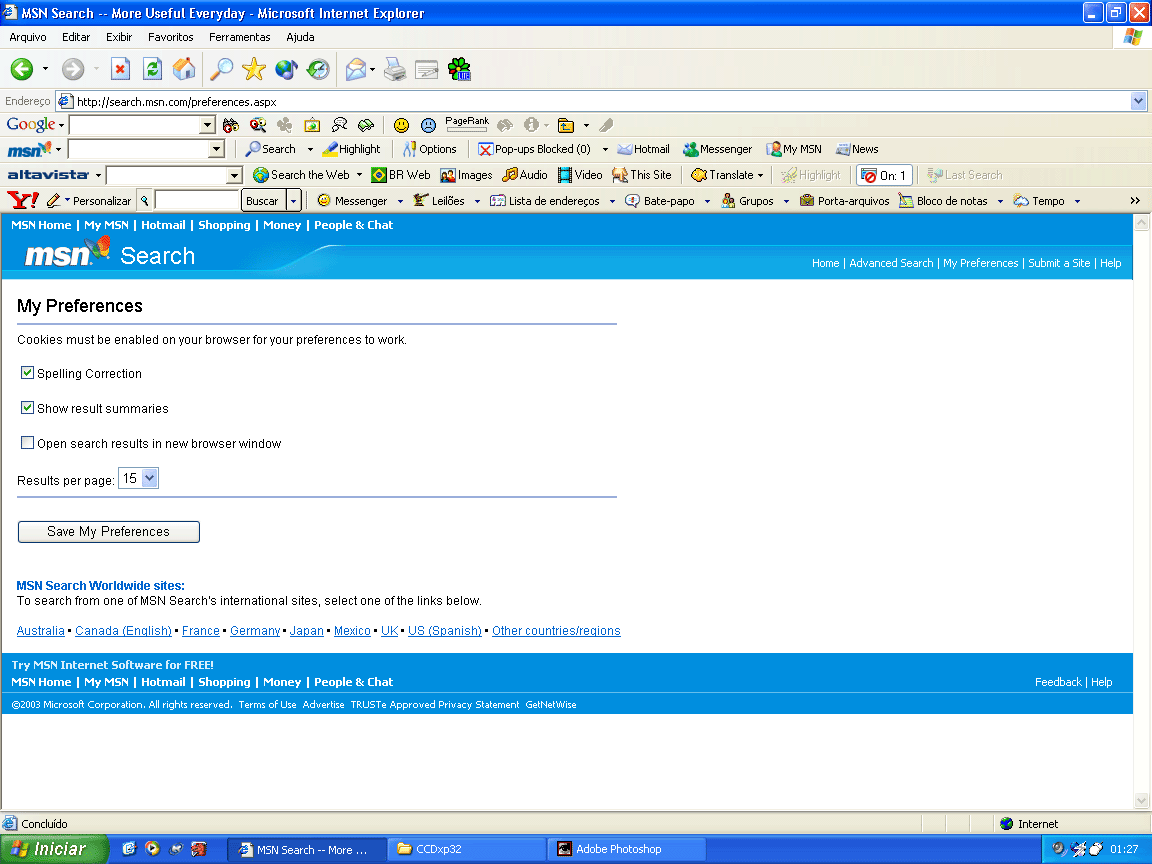Image resolution: width=1152 pixels, height=864 pixels.
Task: Open the Arquivo menu
Action: (x=28, y=37)
